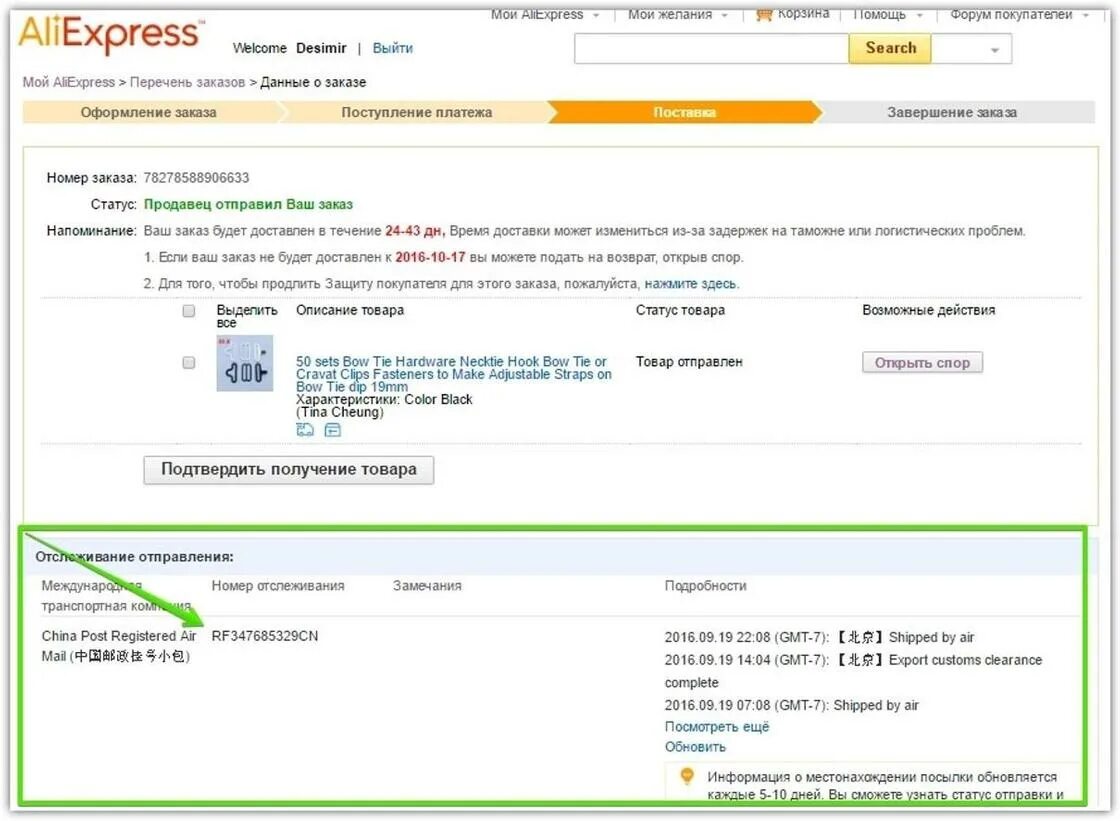
Task: Select the Поступление платежа step
Action: pos(416,112)
